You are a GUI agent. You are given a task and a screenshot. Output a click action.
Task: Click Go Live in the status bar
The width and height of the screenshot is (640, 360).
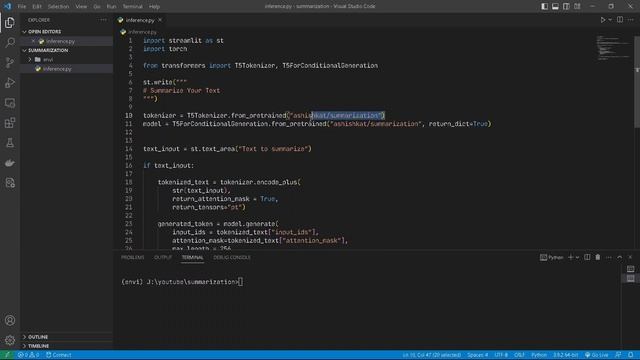coord(597,355)
